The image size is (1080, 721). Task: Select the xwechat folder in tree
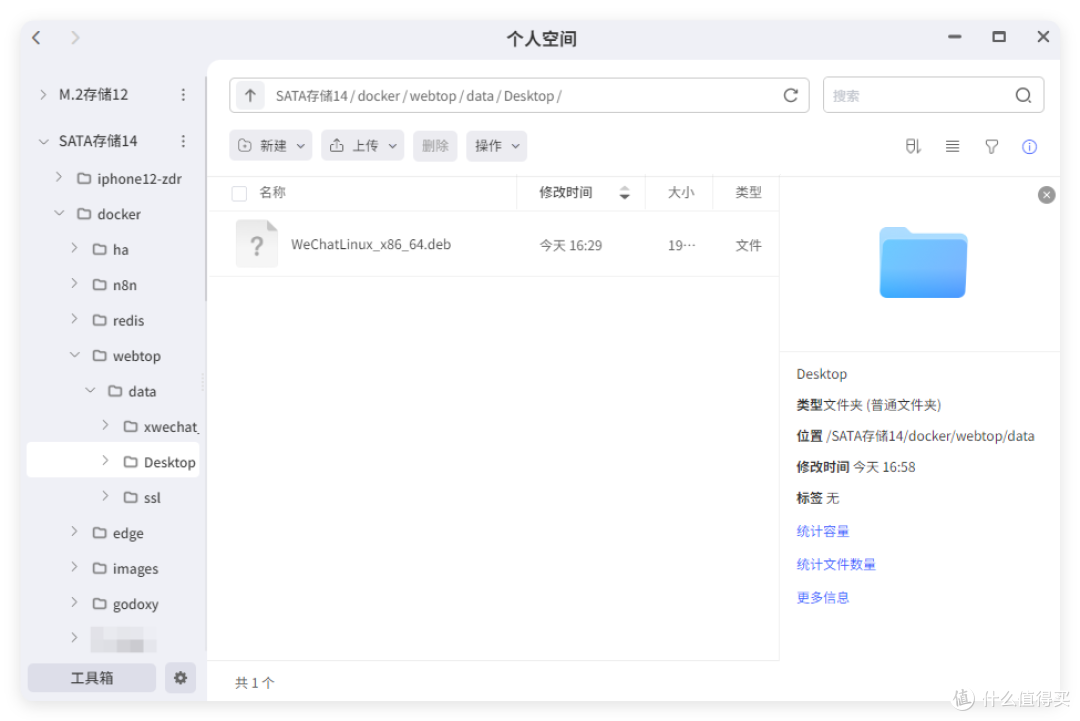pos(160,427)
